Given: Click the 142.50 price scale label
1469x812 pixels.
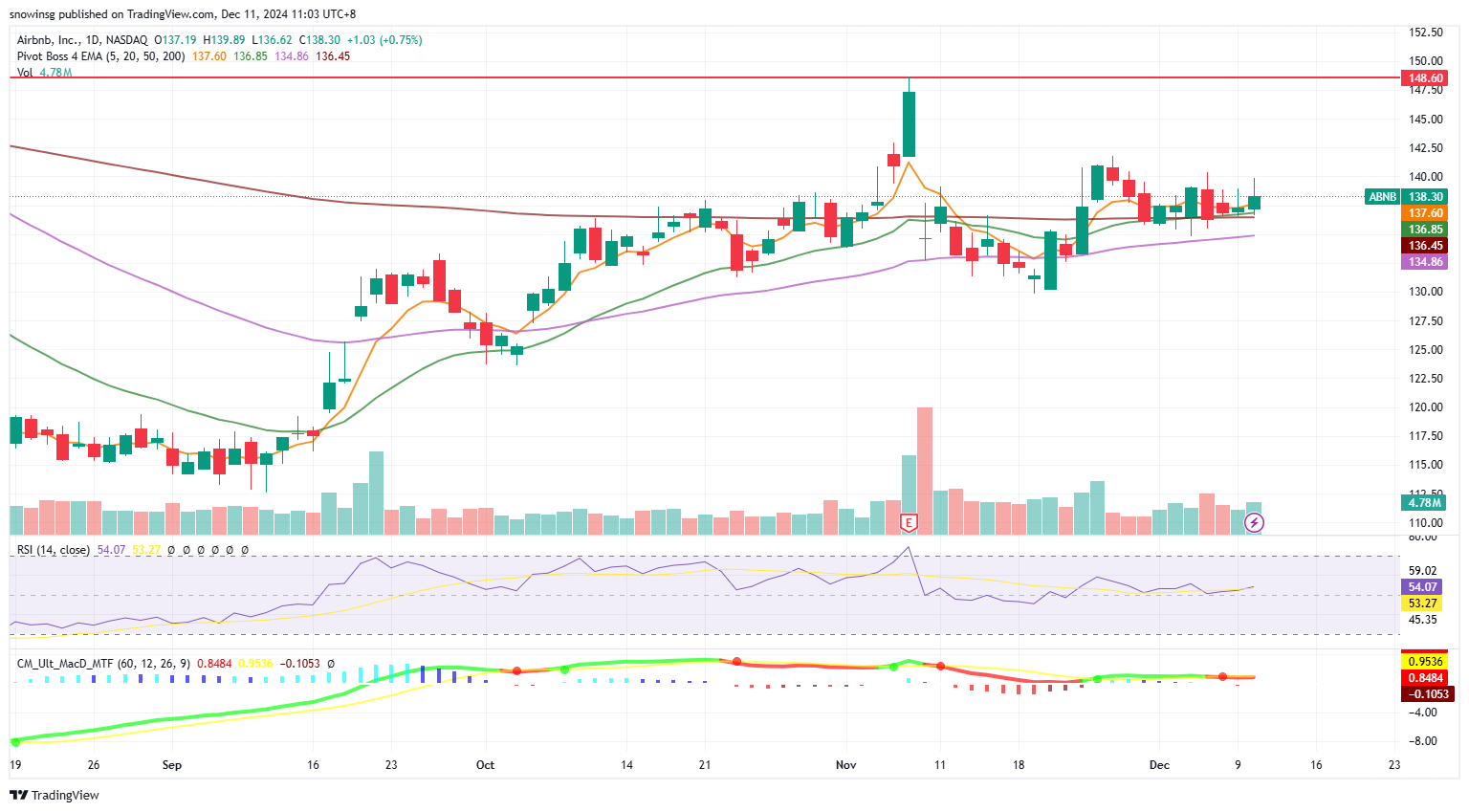Looking at the screenshot, I should click(1426, 148).
